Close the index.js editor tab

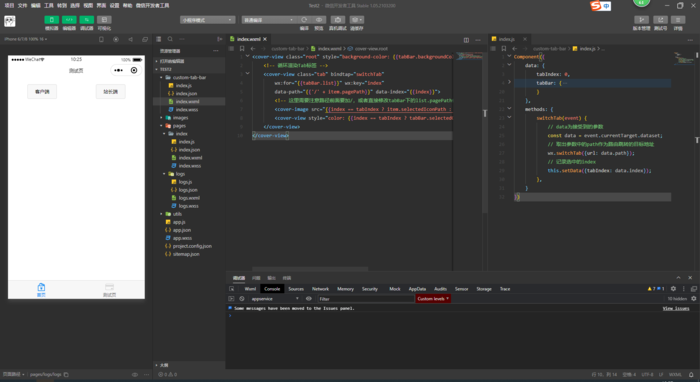(x=525, y=39)
